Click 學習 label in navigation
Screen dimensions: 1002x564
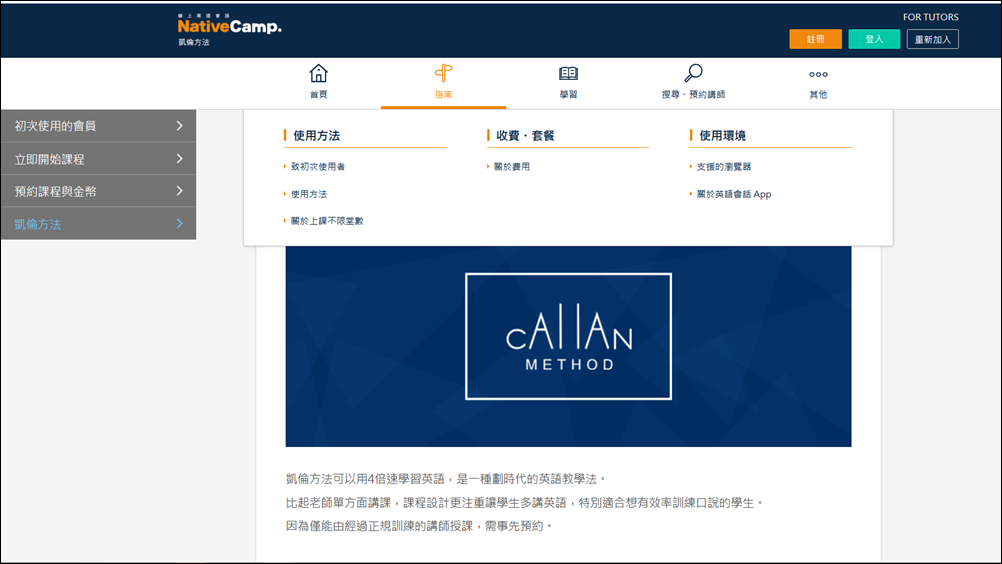point(568,95)
